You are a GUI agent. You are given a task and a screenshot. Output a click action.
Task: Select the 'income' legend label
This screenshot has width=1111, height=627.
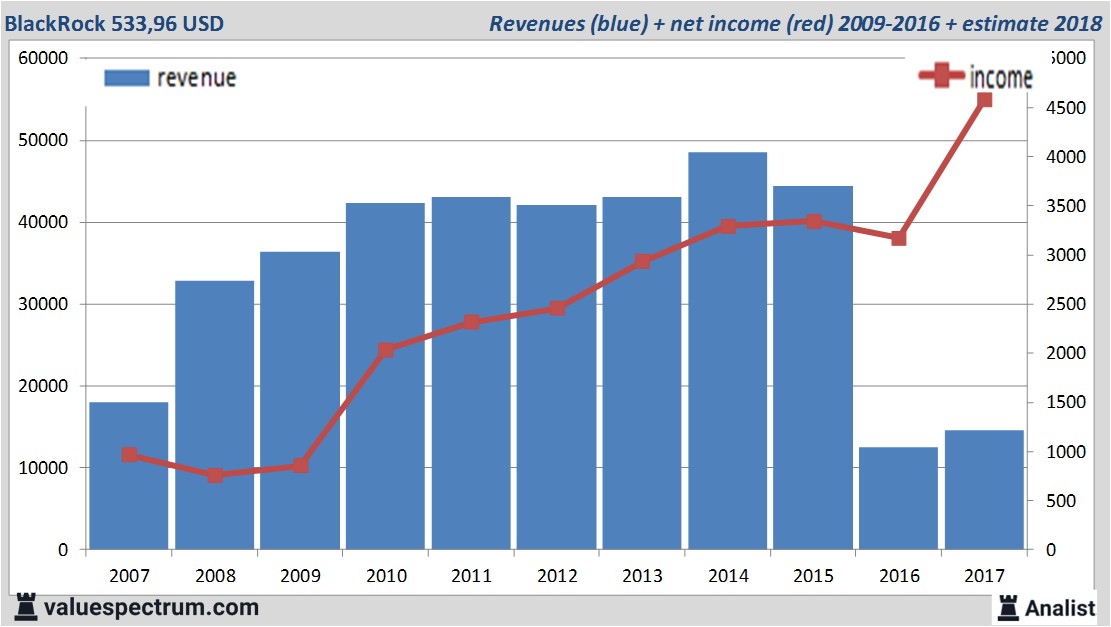1000,77
